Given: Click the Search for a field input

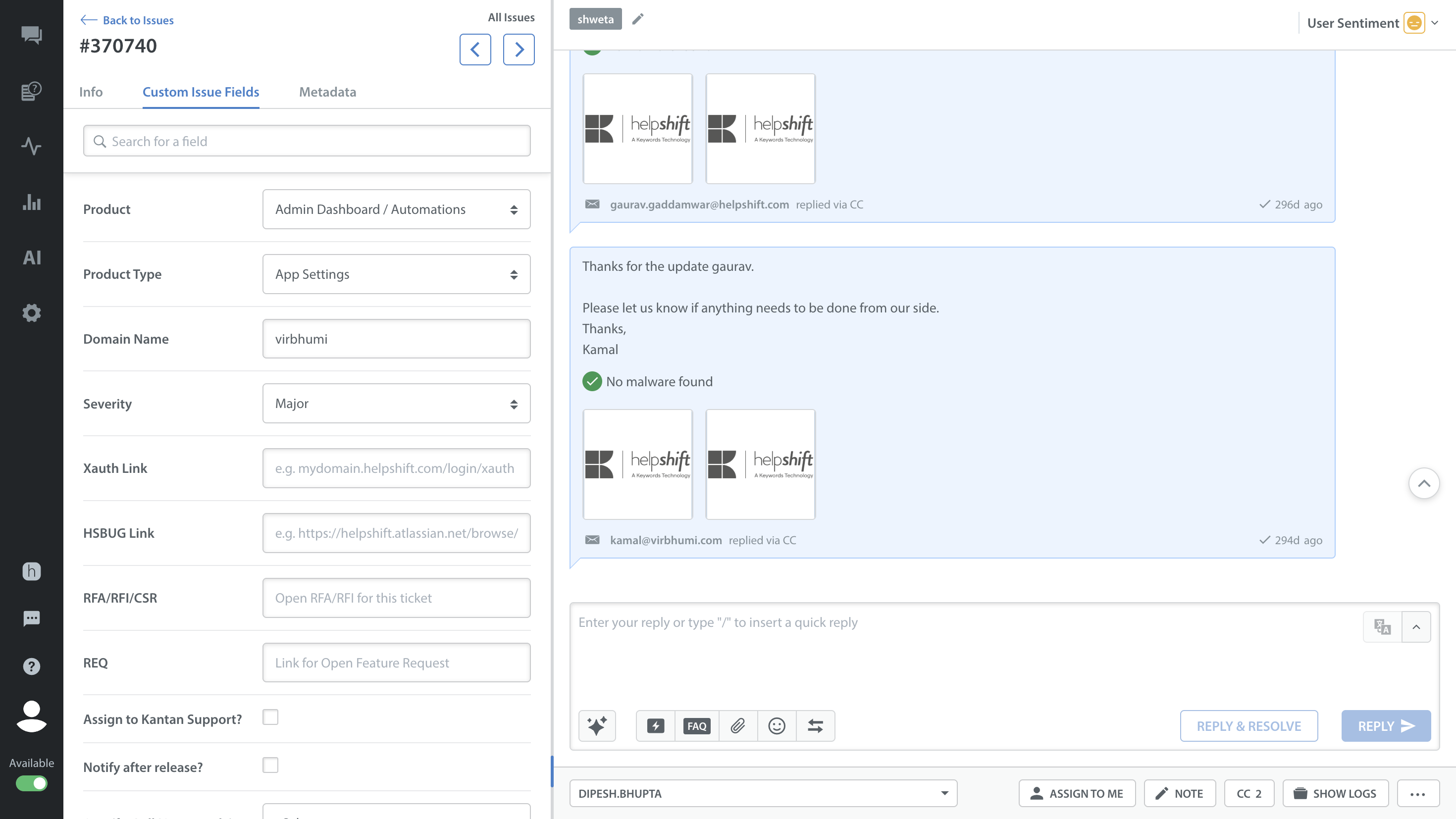Looking at the screenshot, I should coord(307,141).
